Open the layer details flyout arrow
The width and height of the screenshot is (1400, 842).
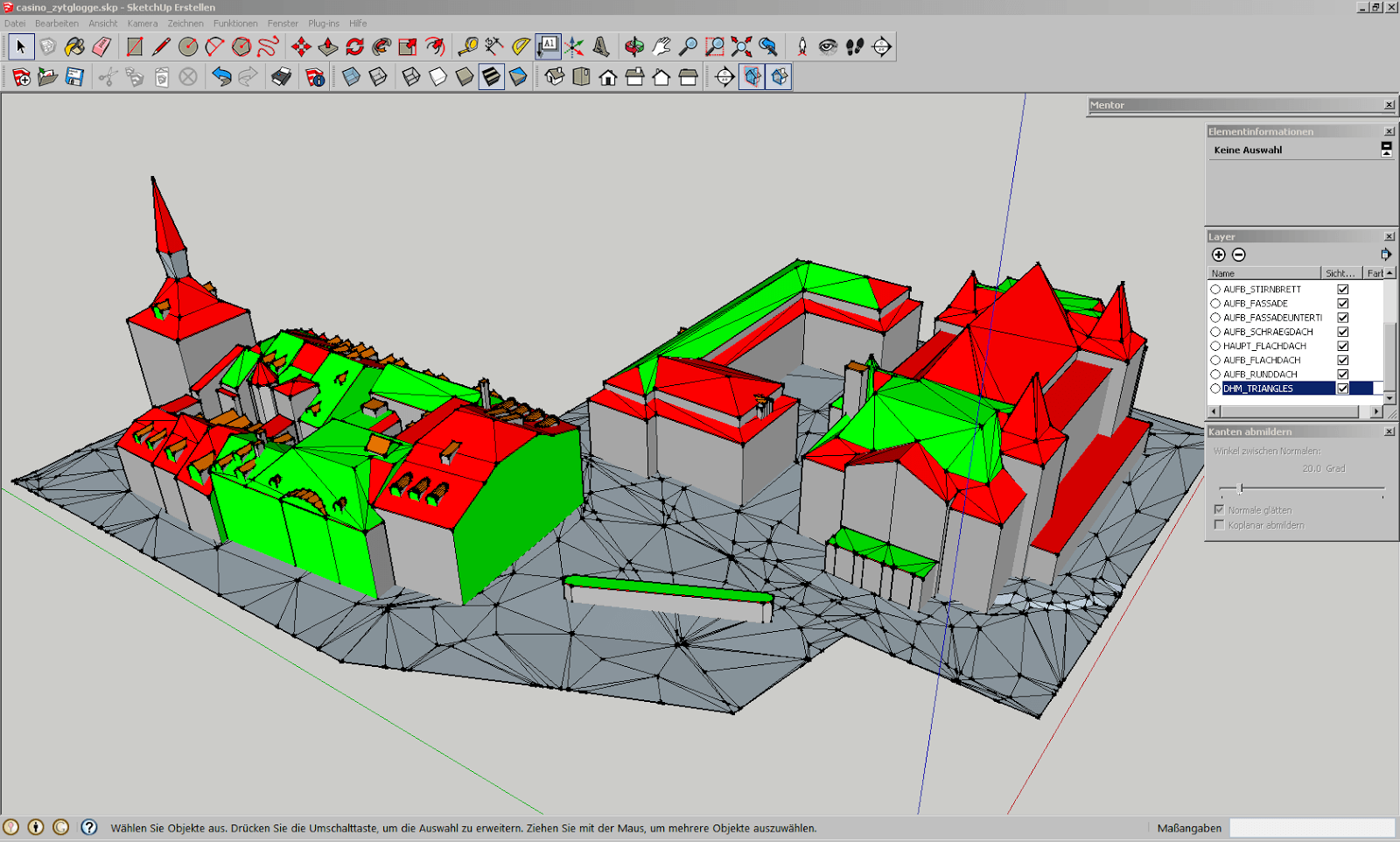pyautogui.click(x=1385, y=255)
